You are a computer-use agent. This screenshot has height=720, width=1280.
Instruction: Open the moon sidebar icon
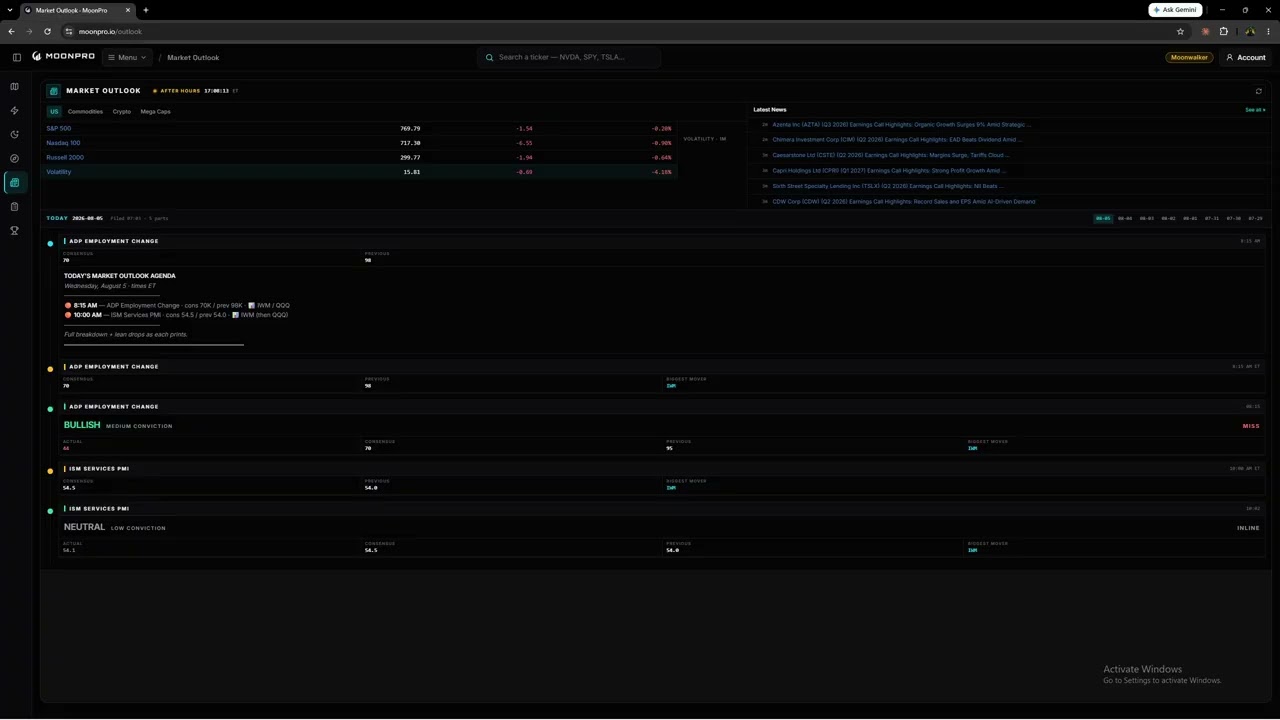[x=14, y=135]
